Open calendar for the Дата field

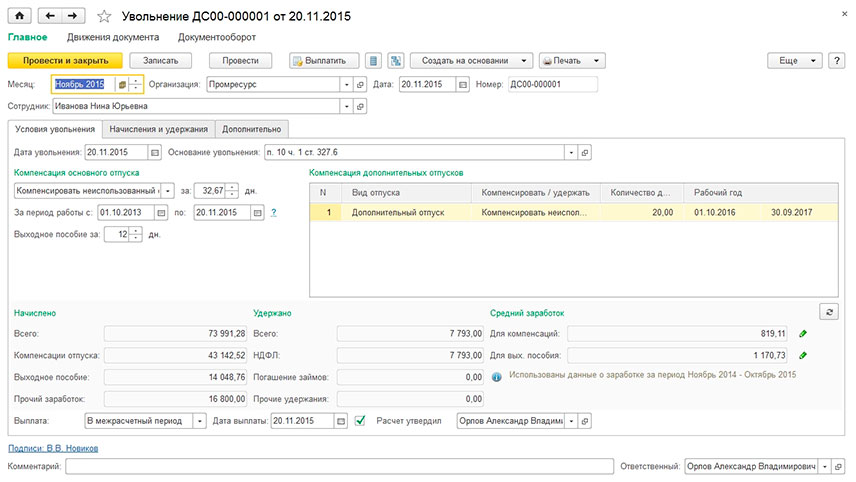(462, 85)
